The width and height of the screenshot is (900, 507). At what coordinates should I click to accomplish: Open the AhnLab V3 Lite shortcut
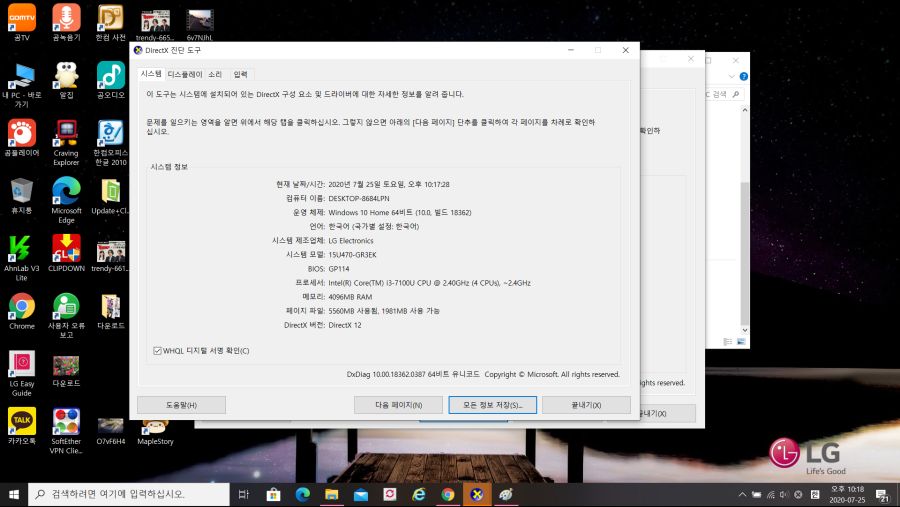(22, 257)
